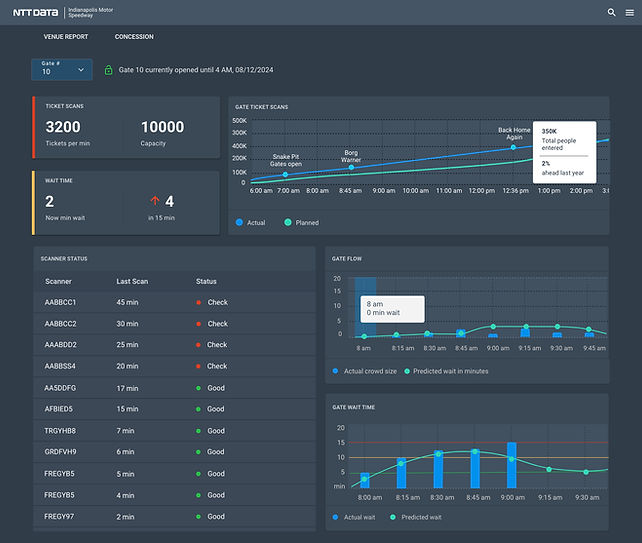Click the green Good status for AFBIED5

(210, 409)
